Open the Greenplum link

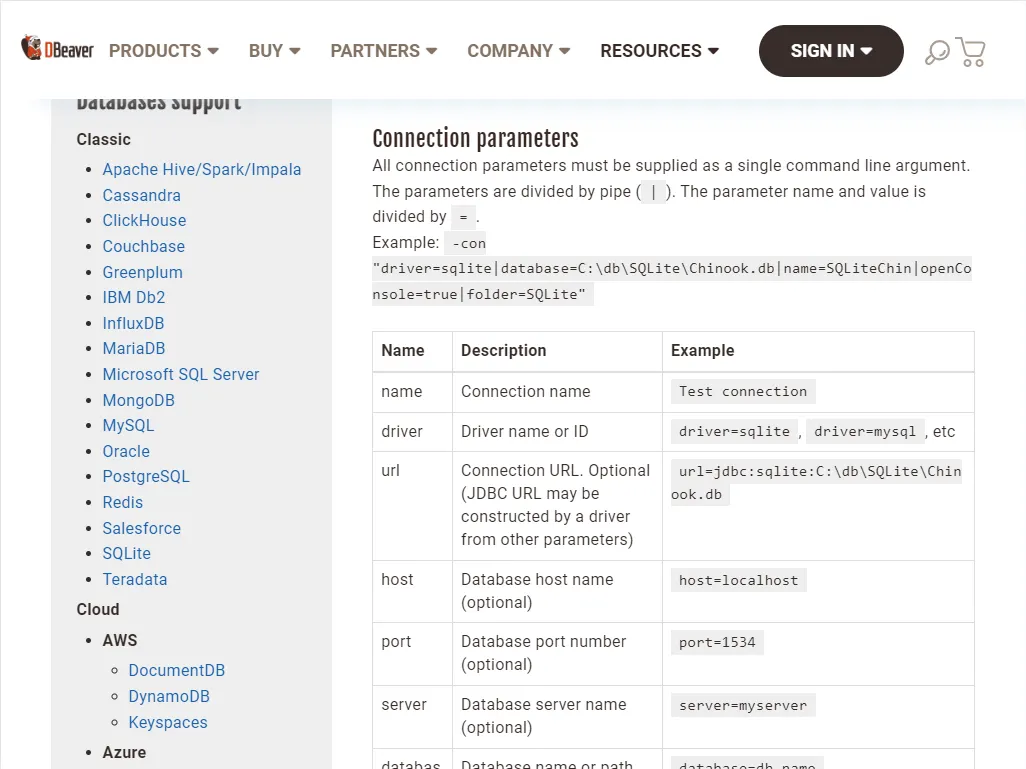click(143, 272)
